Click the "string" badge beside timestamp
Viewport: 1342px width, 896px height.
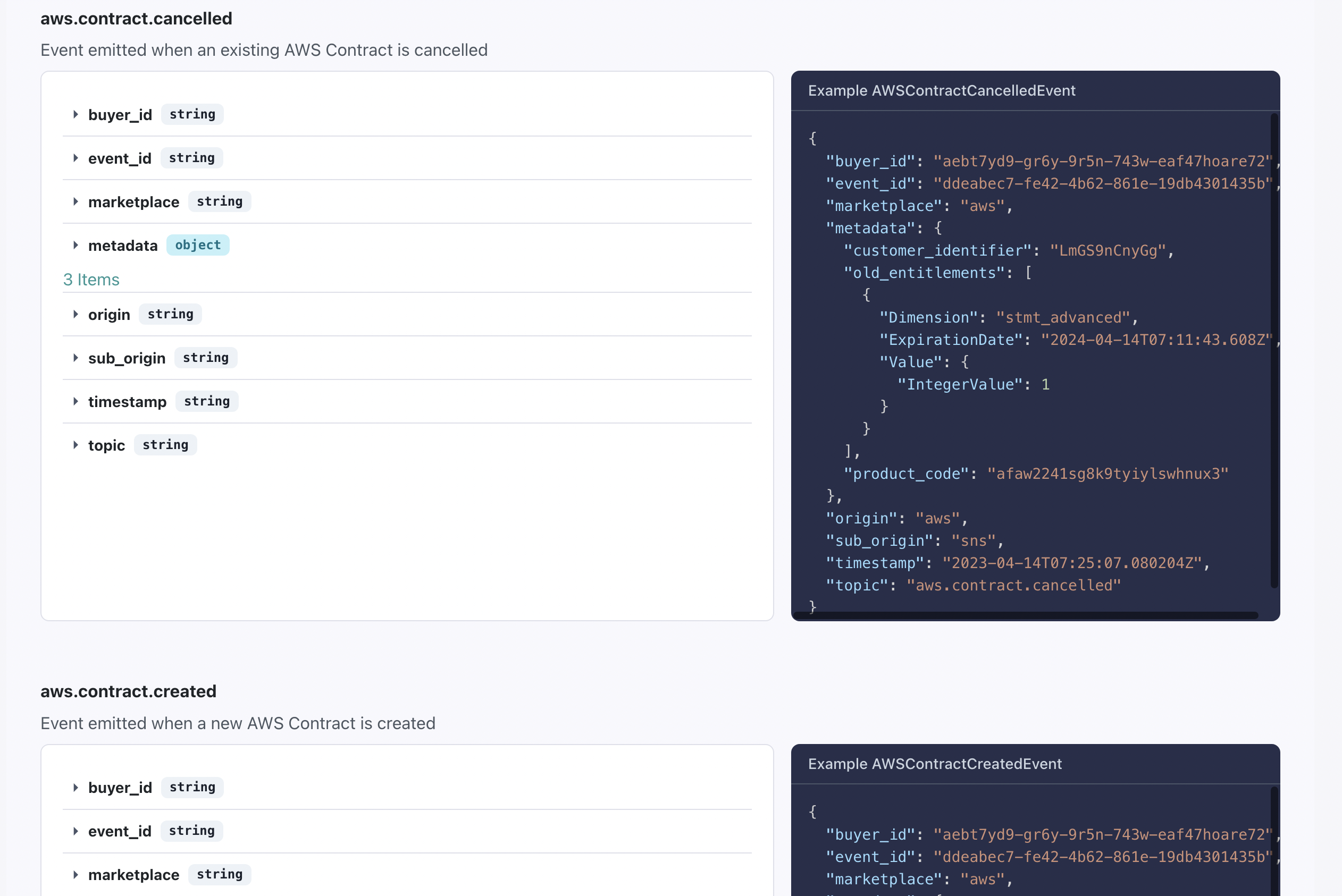tap(207, 401)
